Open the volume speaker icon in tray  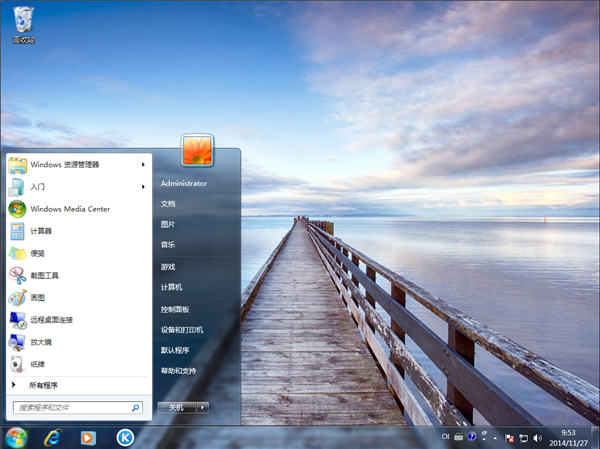[x=539, y=437]
